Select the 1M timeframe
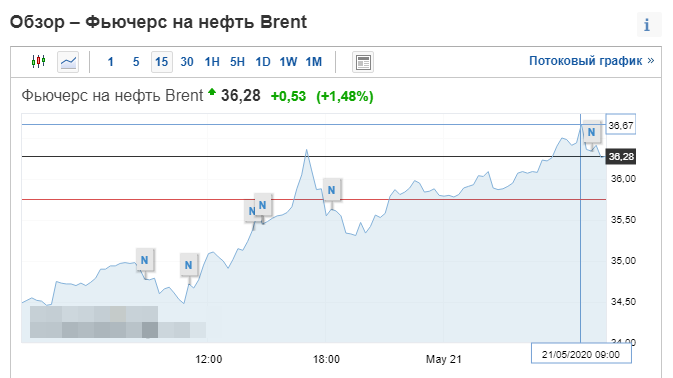 314,62
